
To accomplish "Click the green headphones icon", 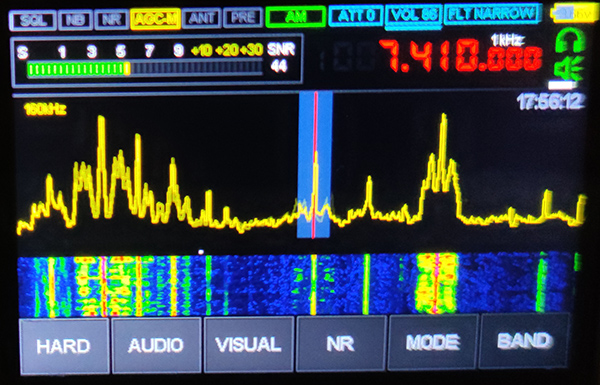I will click(570, 40).
